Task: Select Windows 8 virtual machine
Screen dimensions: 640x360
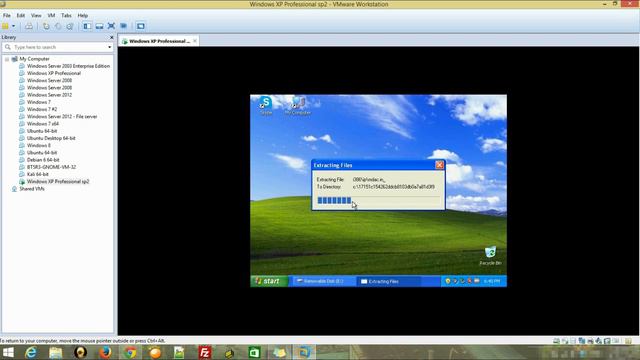Action: [39, 146]
